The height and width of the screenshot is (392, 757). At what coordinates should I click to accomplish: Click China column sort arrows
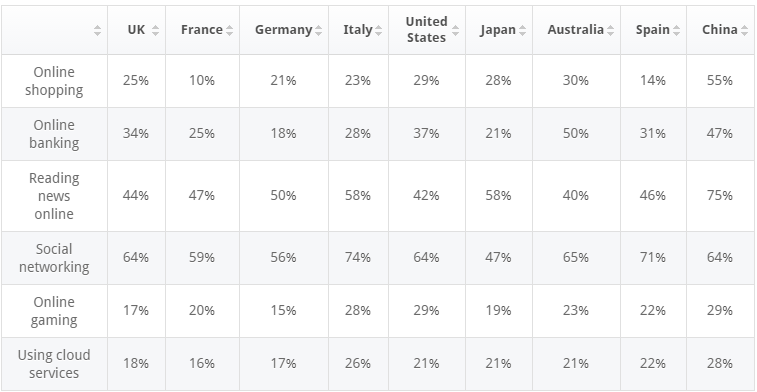[x=744, y=30]
